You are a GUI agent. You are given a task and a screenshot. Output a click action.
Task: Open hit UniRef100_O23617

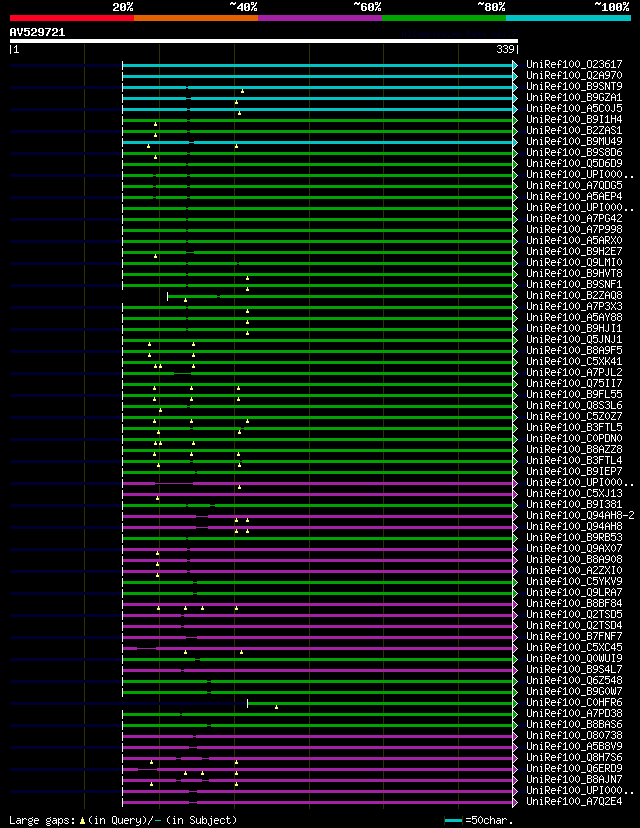coord(575,64)
